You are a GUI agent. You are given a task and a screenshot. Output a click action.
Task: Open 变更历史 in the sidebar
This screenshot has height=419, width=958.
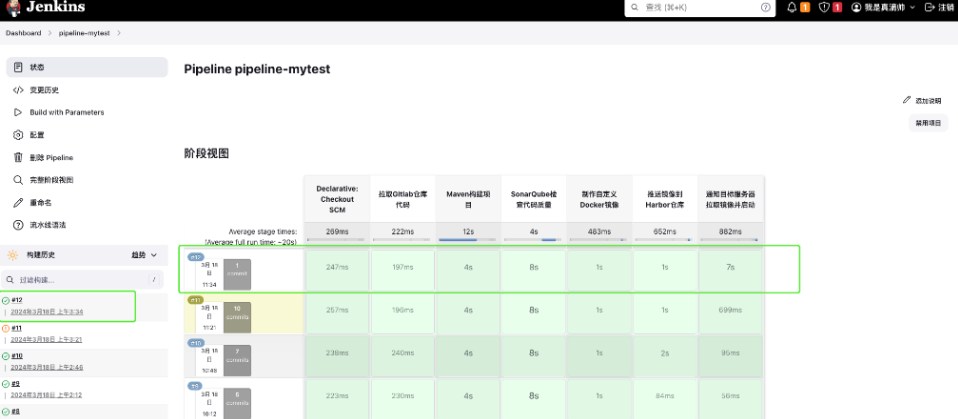coord(87,90)
